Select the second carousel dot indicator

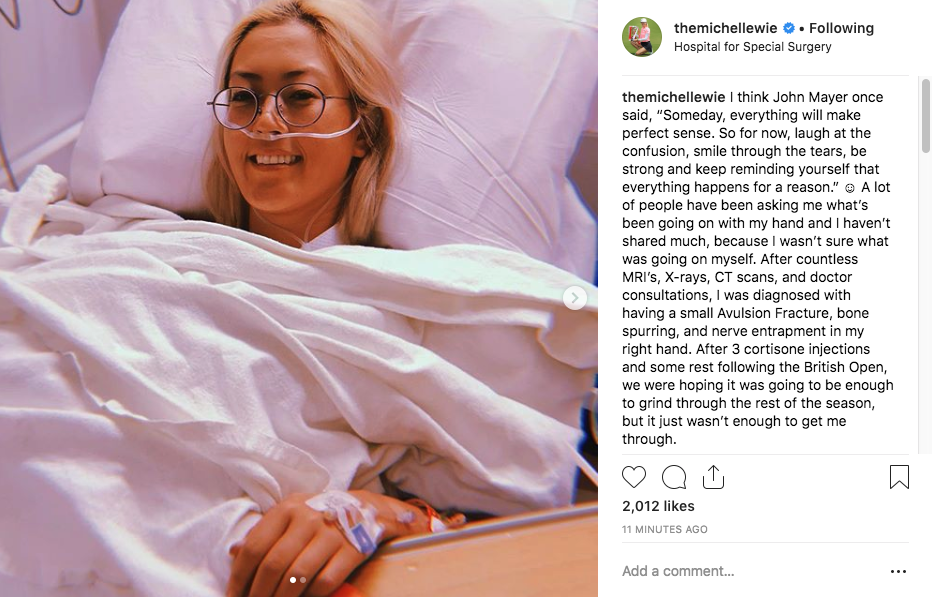click(303, 580)
